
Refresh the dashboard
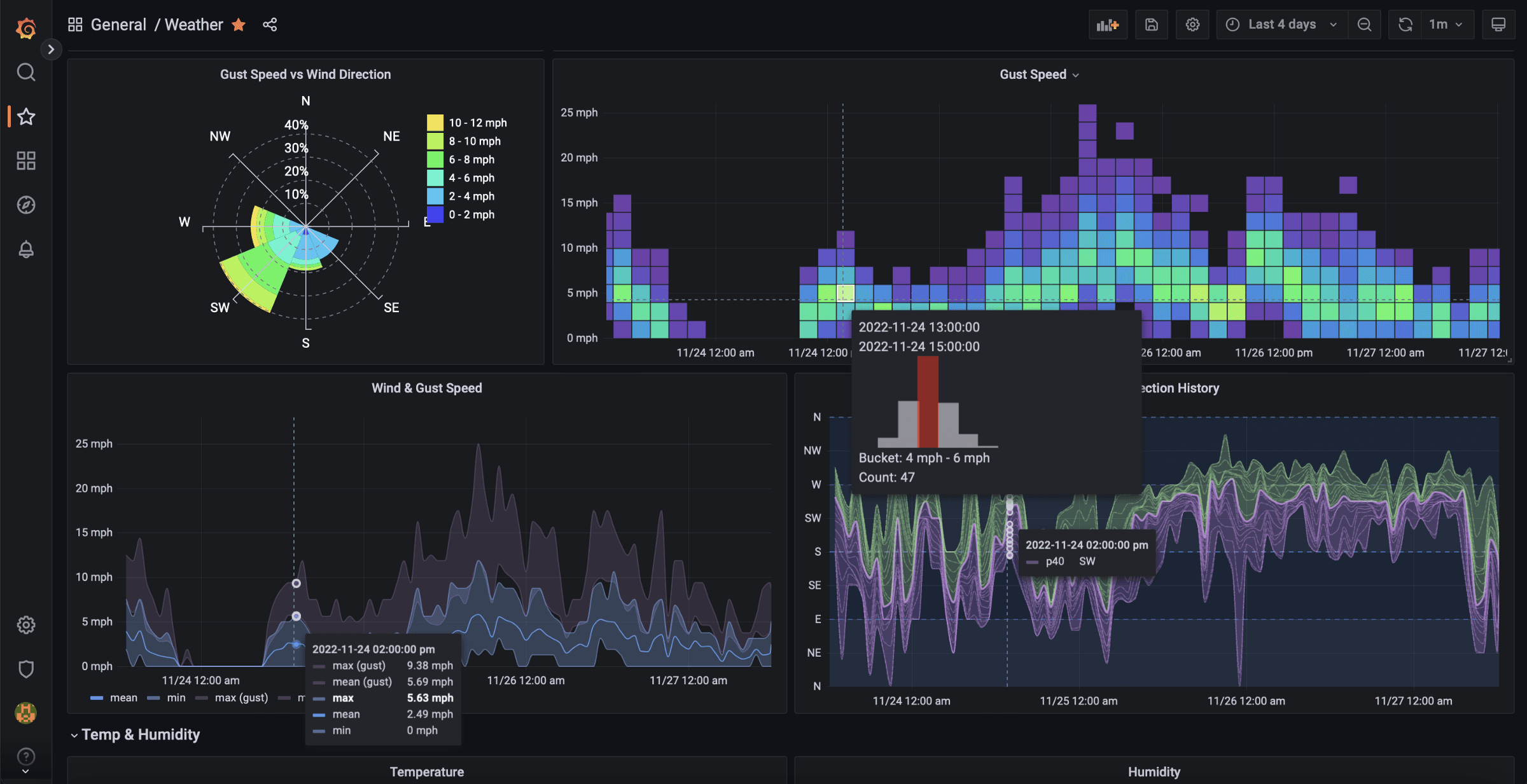1405,25
